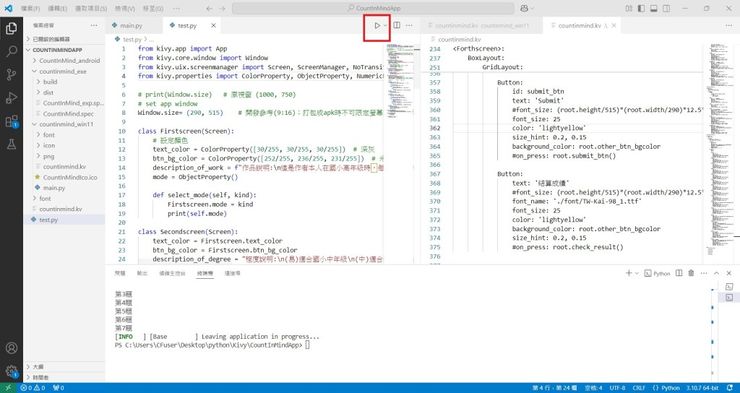740x393 pixels.
Task: Switch to the 偵錯主控台 panel tab
Action: (x=172, y=273)
